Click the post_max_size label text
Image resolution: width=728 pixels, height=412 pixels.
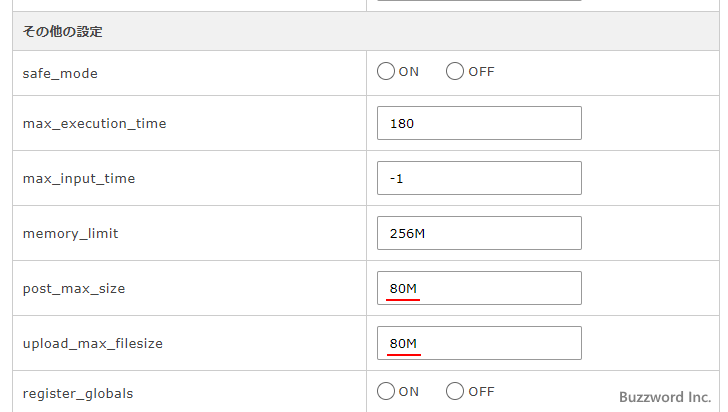click(74, 289)
